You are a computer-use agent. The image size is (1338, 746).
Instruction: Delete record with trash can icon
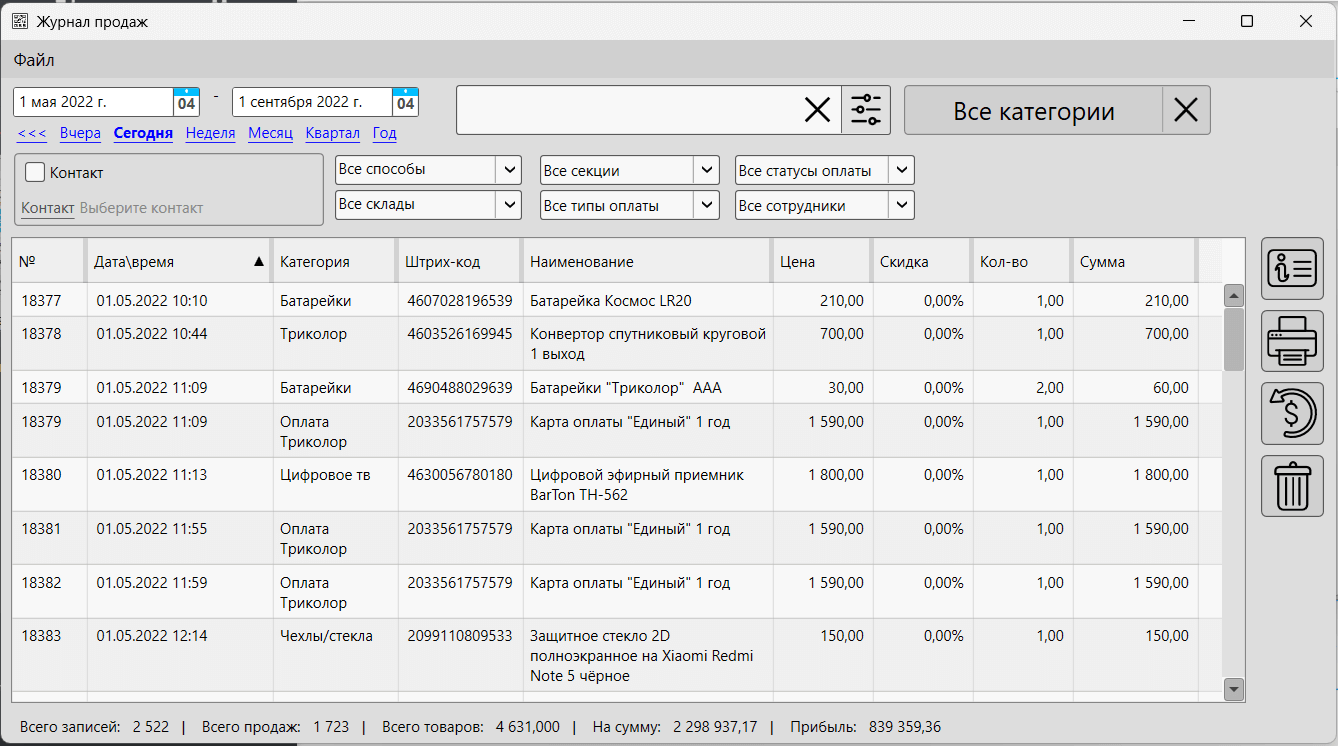coord(1292,486)
